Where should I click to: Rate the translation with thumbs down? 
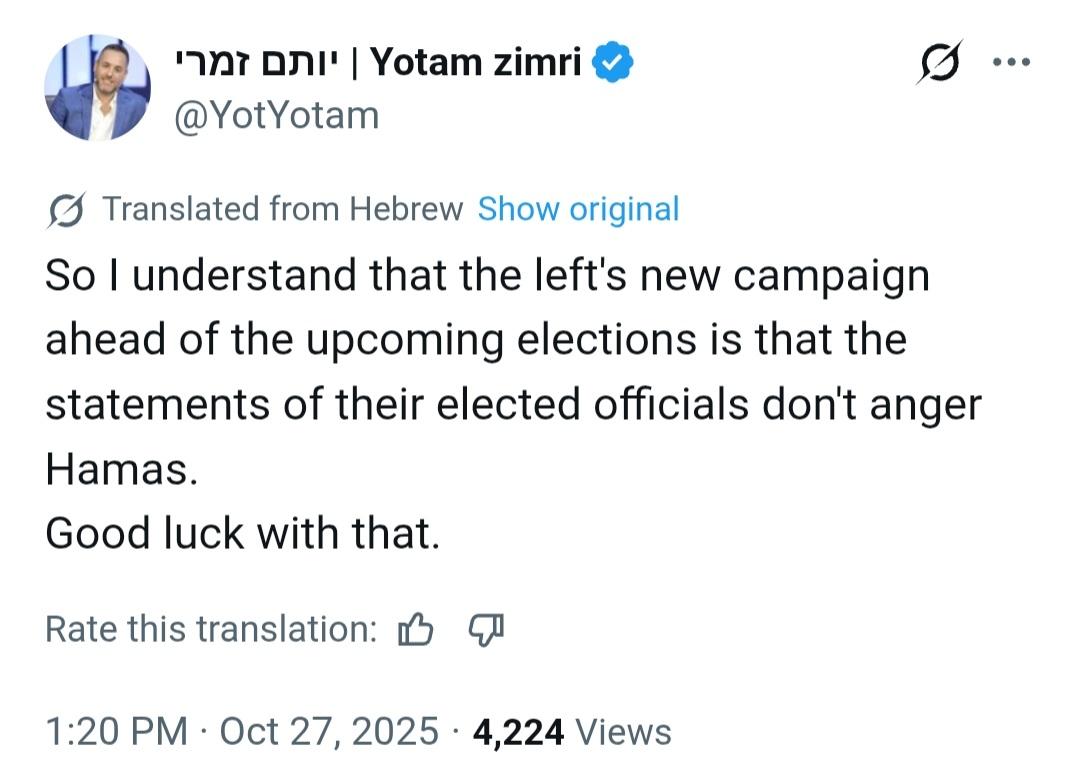486,629
